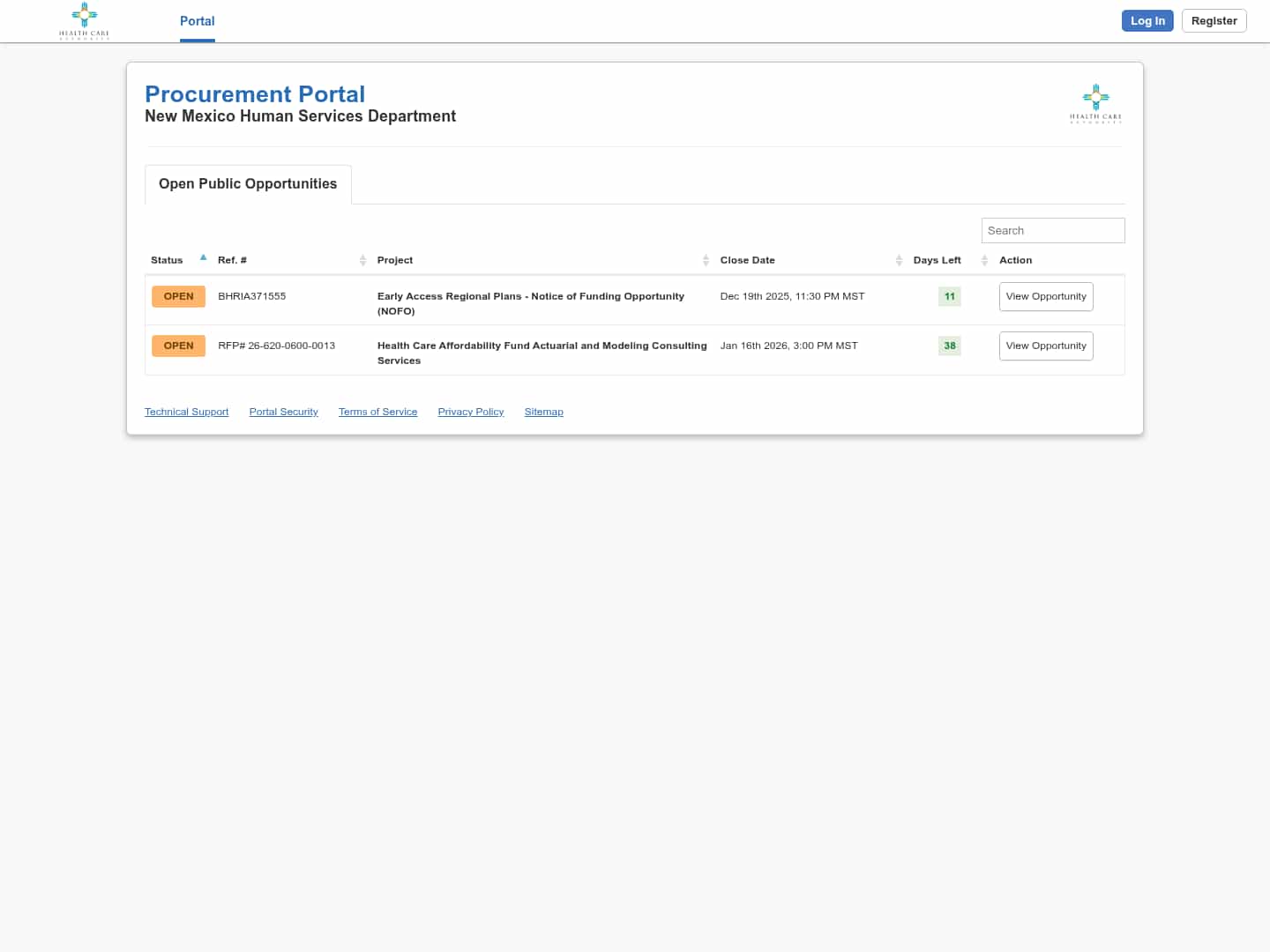The height and width of the screenshot is (952, 1270).
Task: Sort by Project column sort arrows
Action: [x=706, y=260]
